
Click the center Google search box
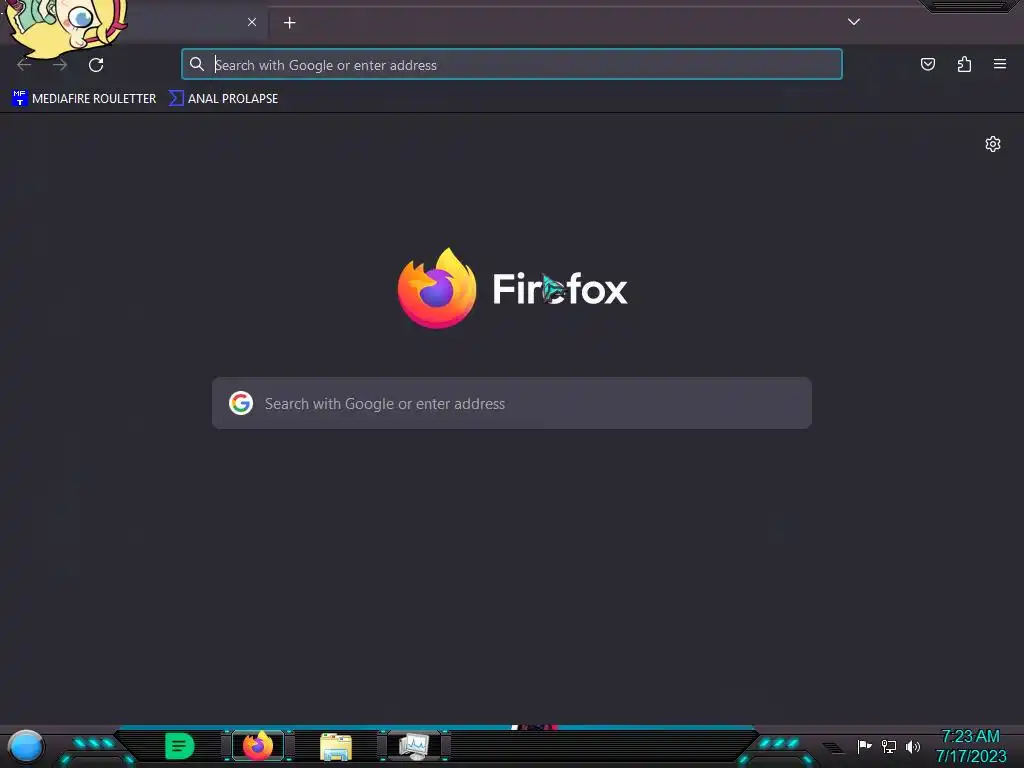(511, 403)
